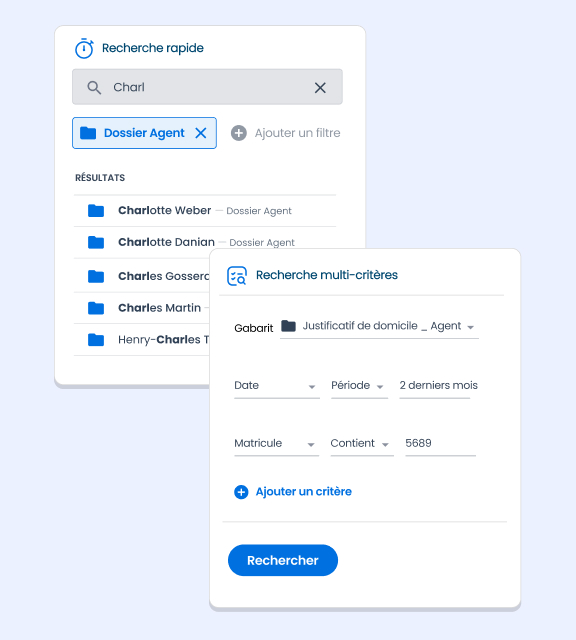Click the Rechercher button
This screenshot has width=576, height=640.
283,560
